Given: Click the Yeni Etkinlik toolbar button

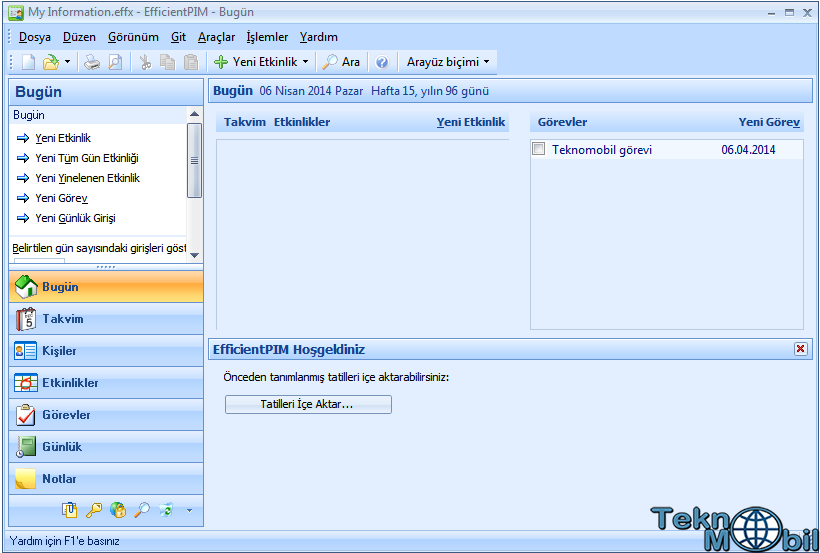Looking at the screenshot, I should [256, 62].
